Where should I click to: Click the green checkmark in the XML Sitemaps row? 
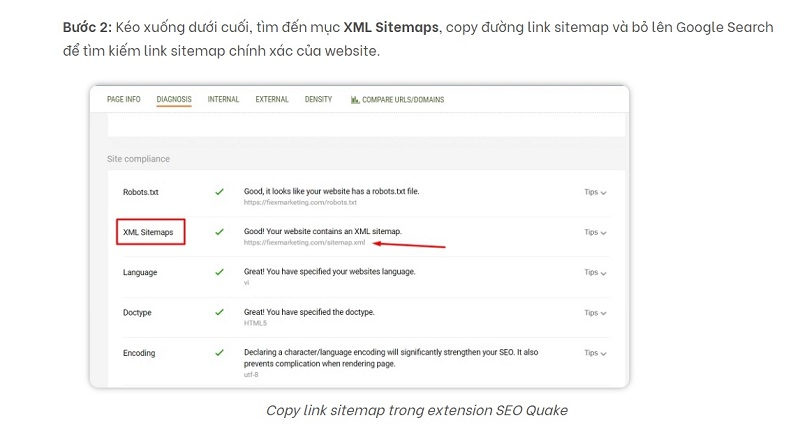point(219,232)
